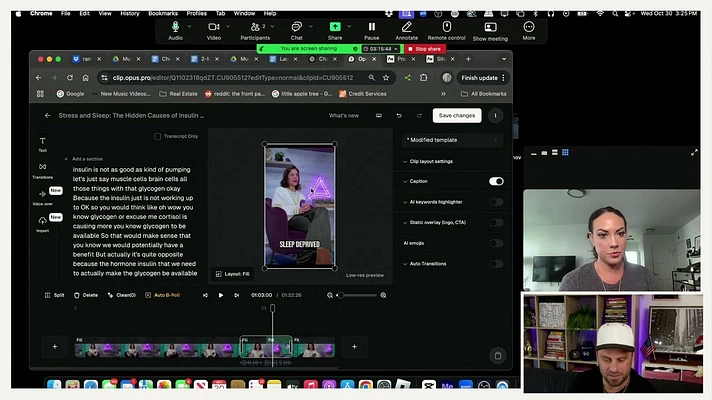Expand AI keywords highlighter section chevron
712x400 pixels.
point(405,202)
